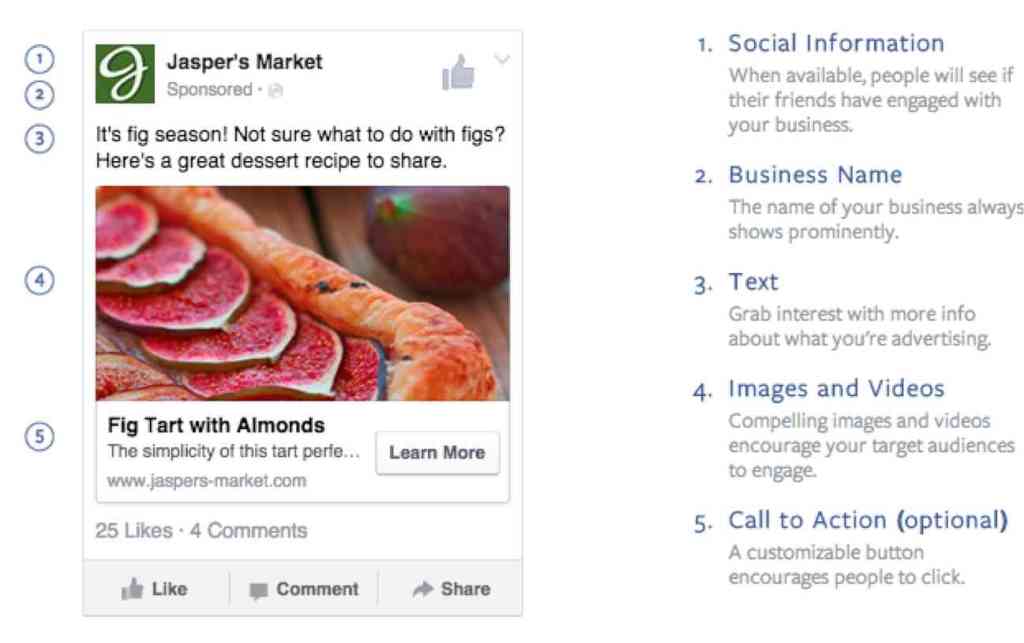The image size is (1024, 643).
Task: Click the thumbs-up page like icon
Action: [x=458, y=72]
